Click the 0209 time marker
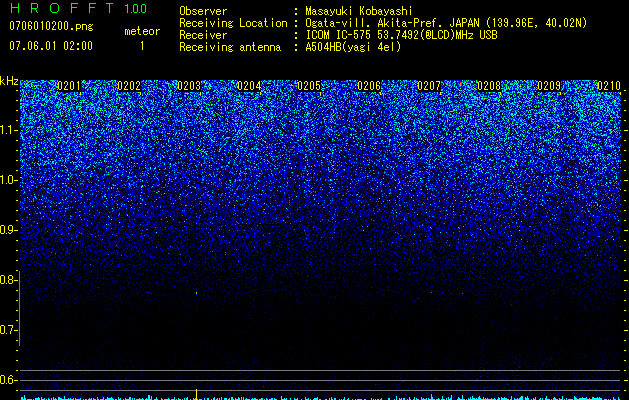Image resolution: width=629 pixels, height=400 pixels. (549, 86)
